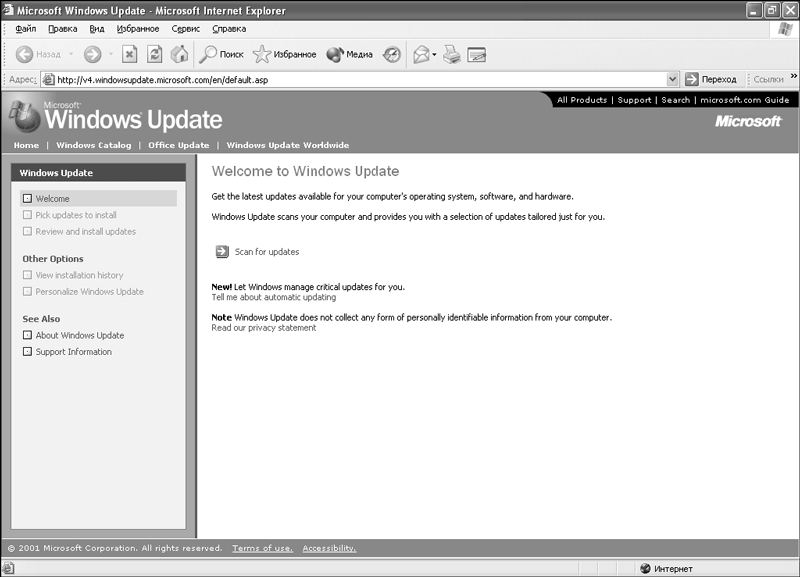
Task: Open Support Information link
Action: click(x=73, y=352)
